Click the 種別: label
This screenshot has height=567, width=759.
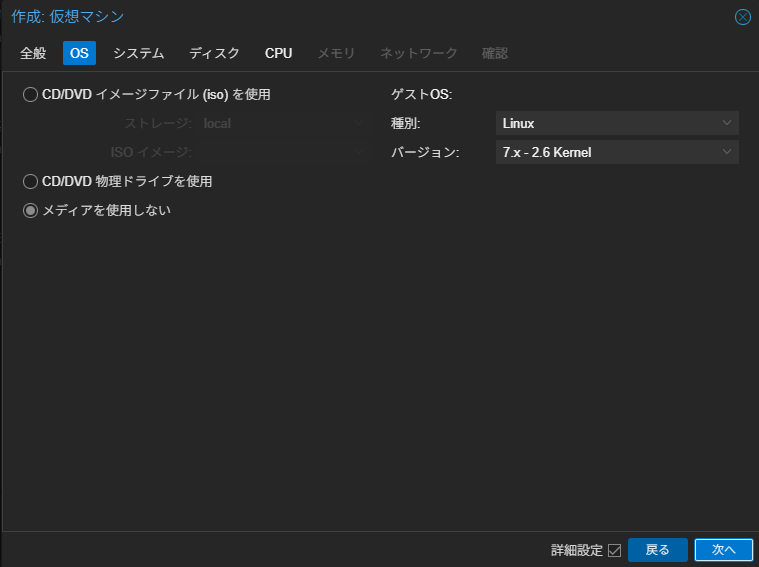coord(406,123)
